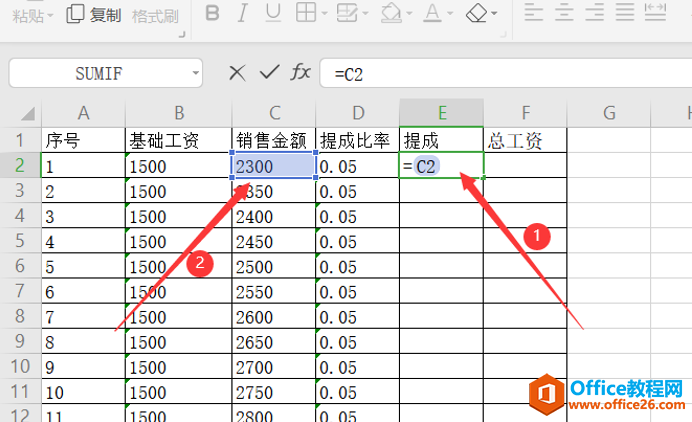The height and width of the screenshot is (422, 692).
Task: Click cell E2 with =C2
Action: (x=442, y=166)
